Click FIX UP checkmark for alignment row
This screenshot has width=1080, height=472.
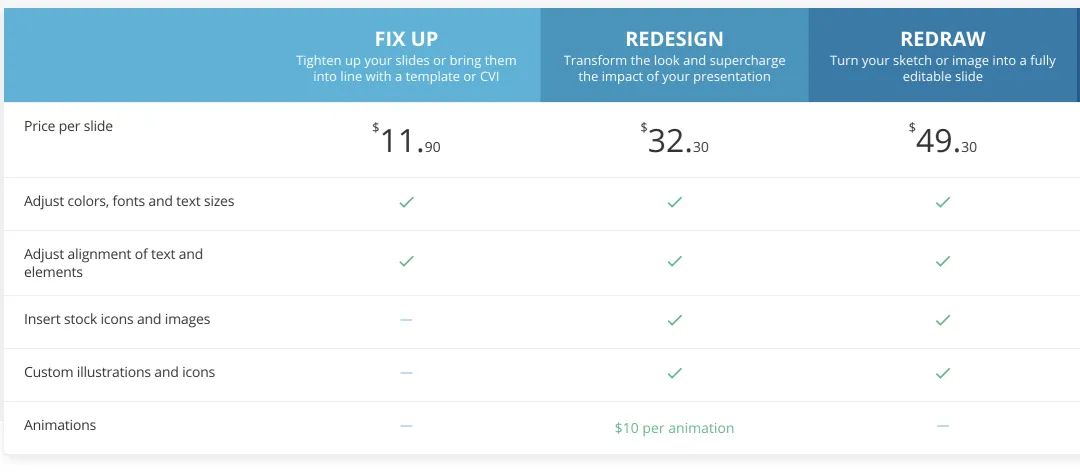406,261
